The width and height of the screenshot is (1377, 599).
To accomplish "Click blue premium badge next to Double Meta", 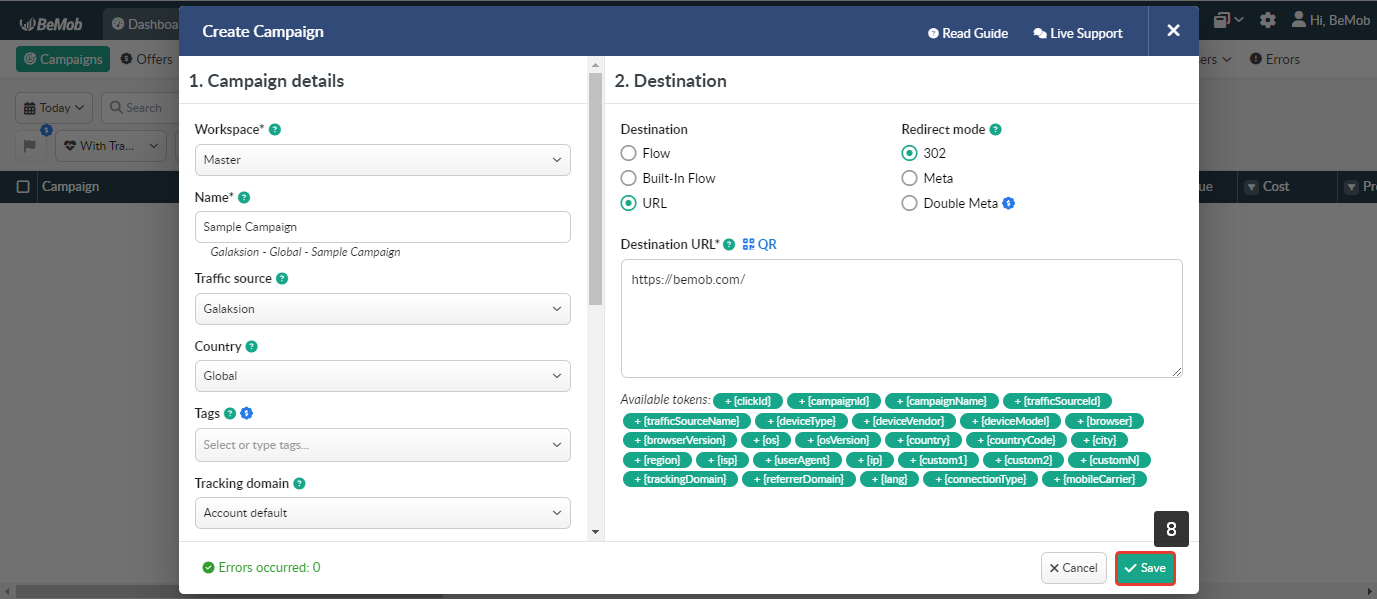I will [x=1009, y=204].
